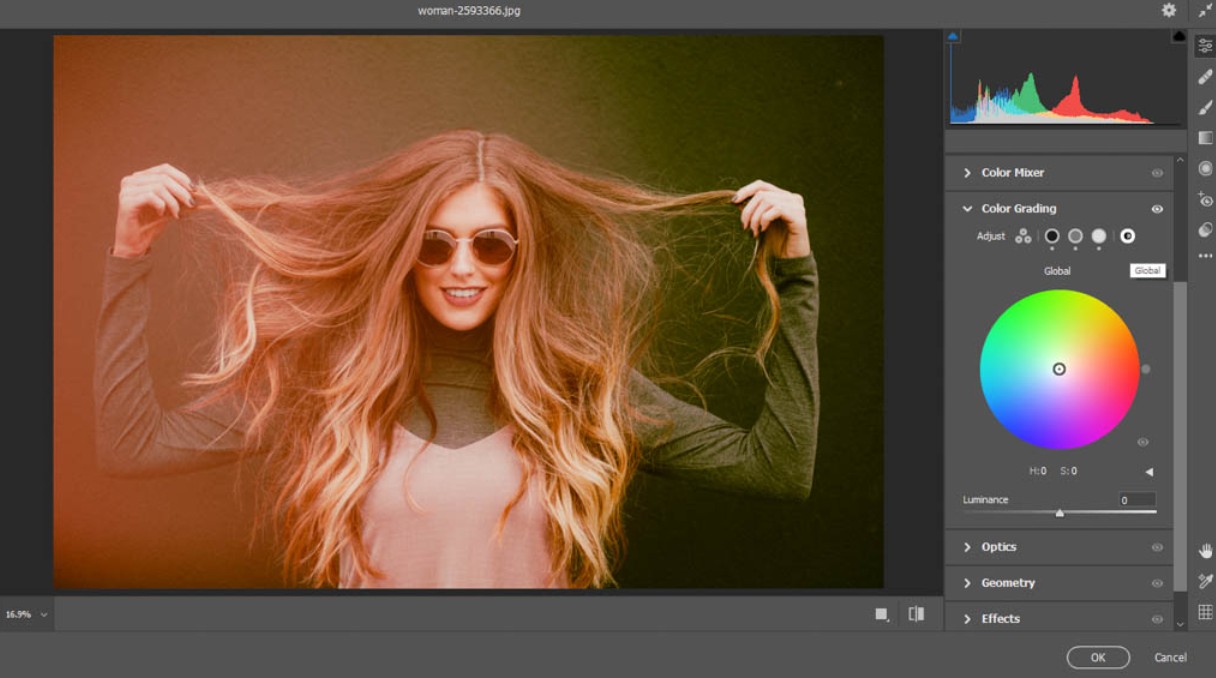Click OK to apply changes
Screen dimensions: 1216x678
1098,657
